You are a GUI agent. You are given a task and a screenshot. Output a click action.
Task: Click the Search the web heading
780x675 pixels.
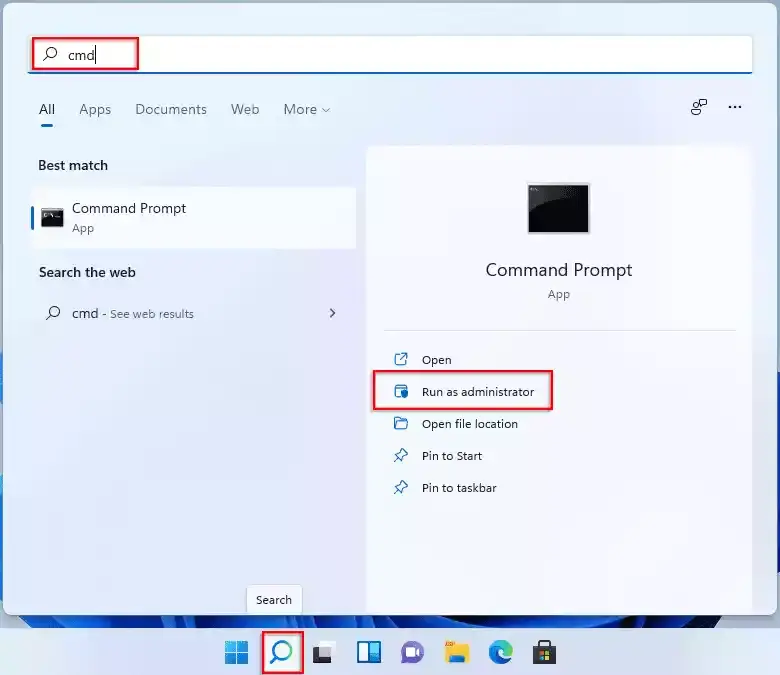(x=87, y=272)
